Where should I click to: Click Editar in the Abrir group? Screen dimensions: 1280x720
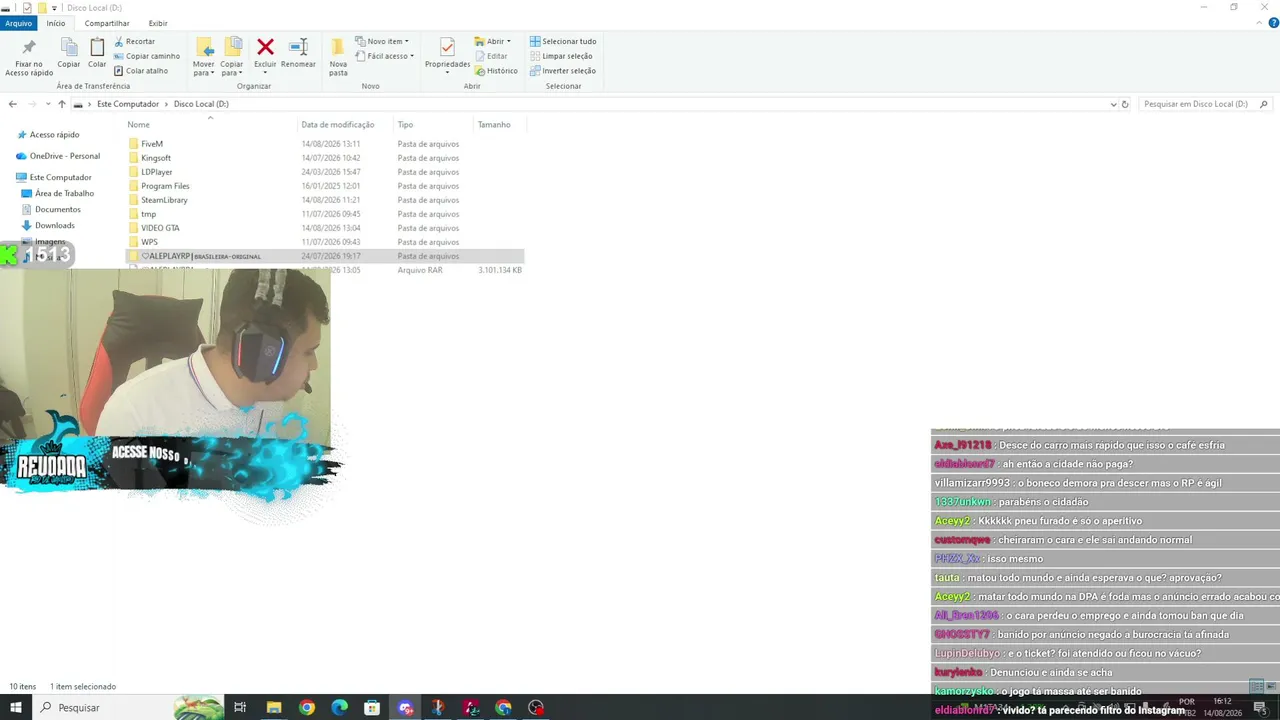pos(491,56)
